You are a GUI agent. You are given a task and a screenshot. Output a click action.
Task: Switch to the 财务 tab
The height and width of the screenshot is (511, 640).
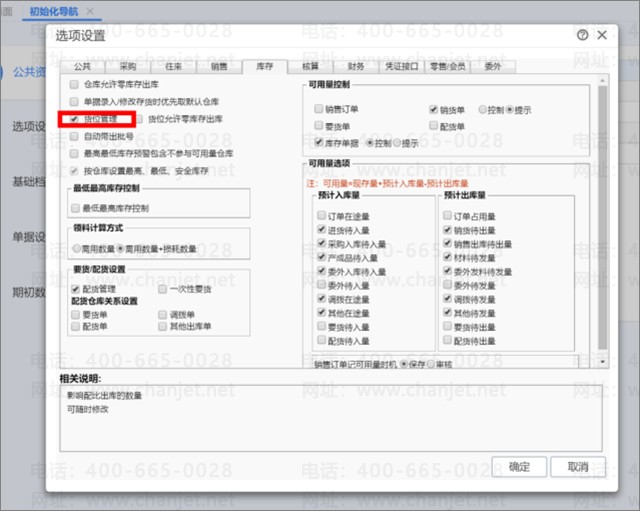pyautogui.click(x=356, y=67)
